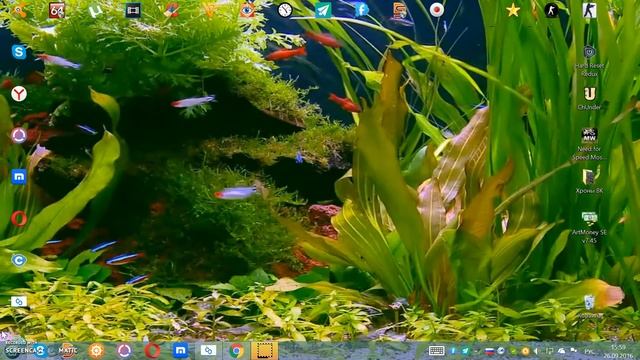640x360 pixels.
Task: Open the blue Maxthon desktop shortcut
Action: pos(19,177)
